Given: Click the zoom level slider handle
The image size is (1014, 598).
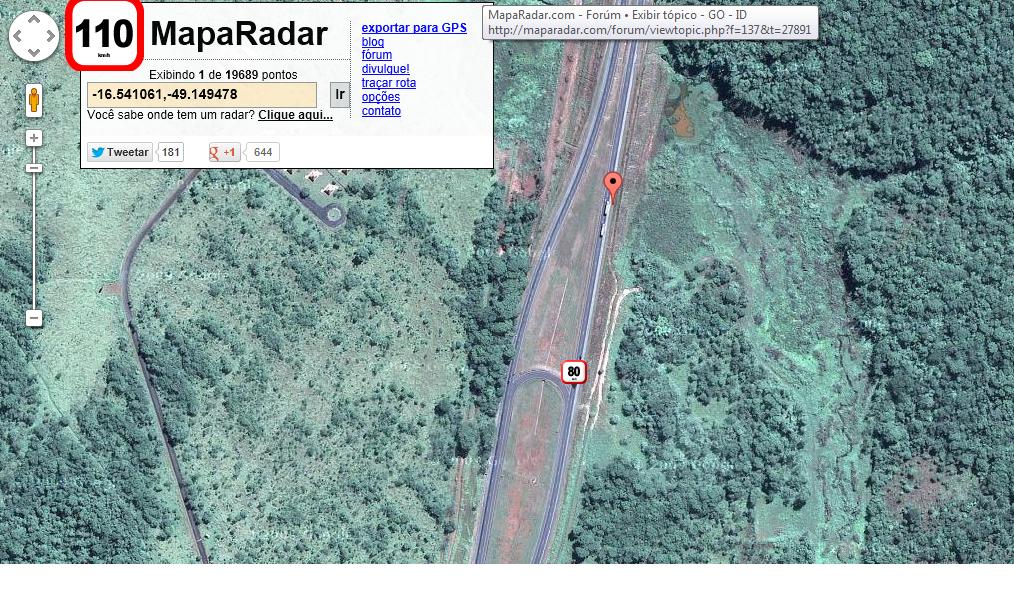Looking at the screenshot, I should click(34, 168).
